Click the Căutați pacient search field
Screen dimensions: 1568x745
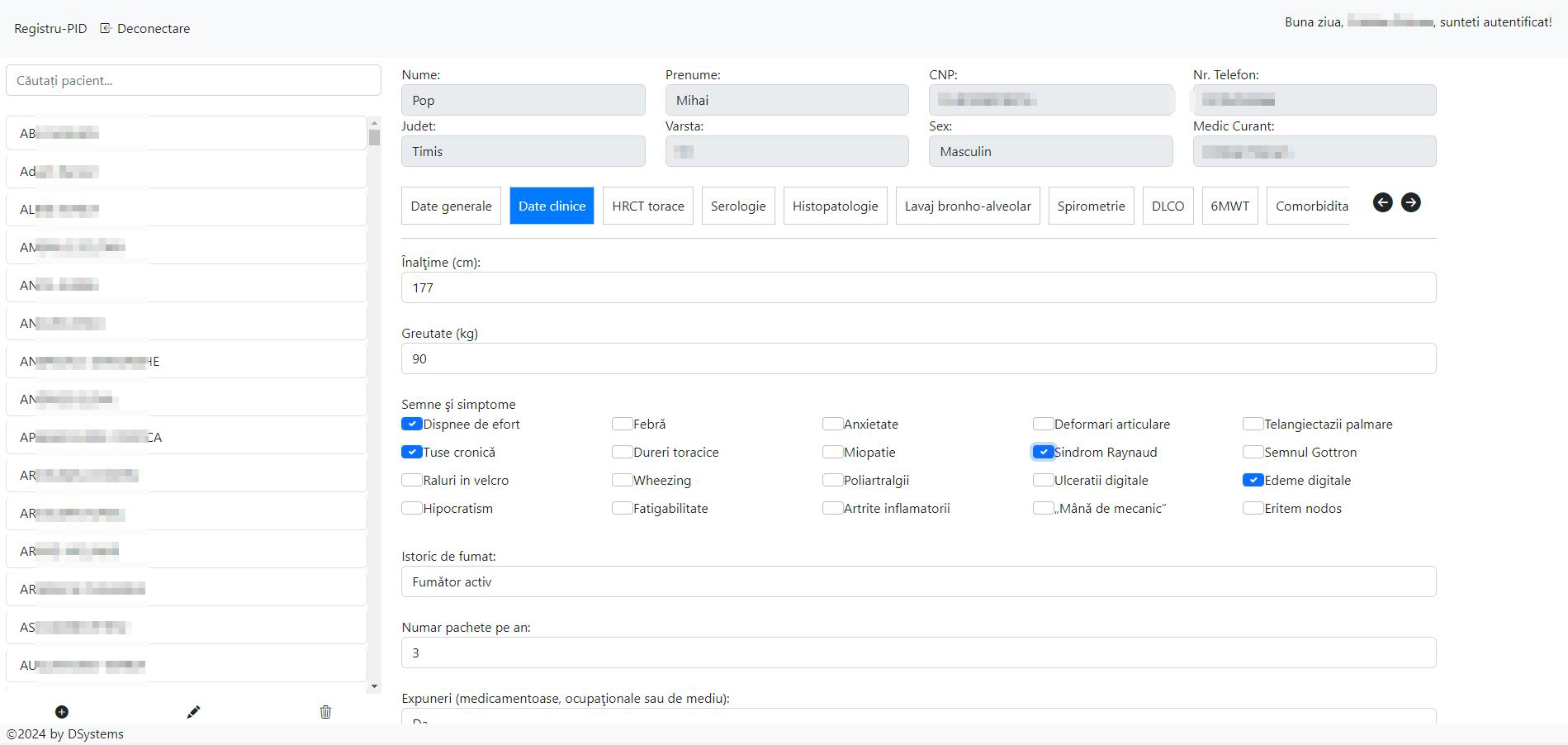pos(193,80)
